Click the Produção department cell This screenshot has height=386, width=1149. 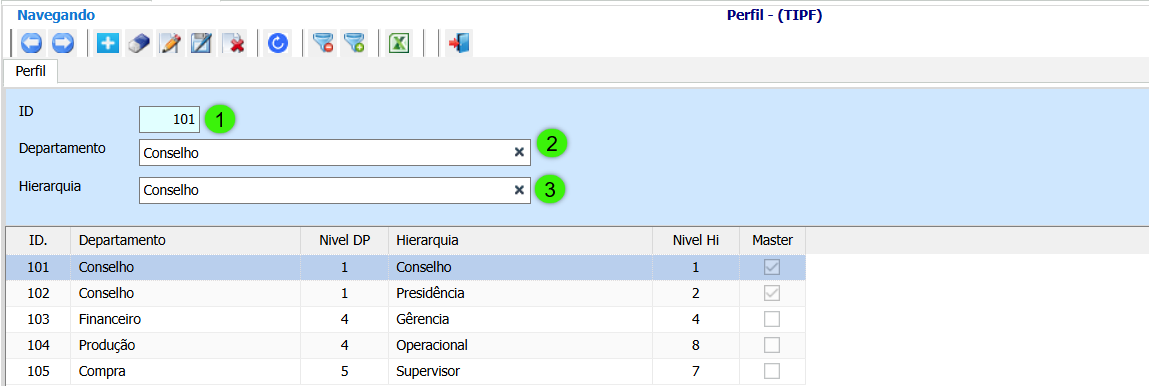(185, 345)
